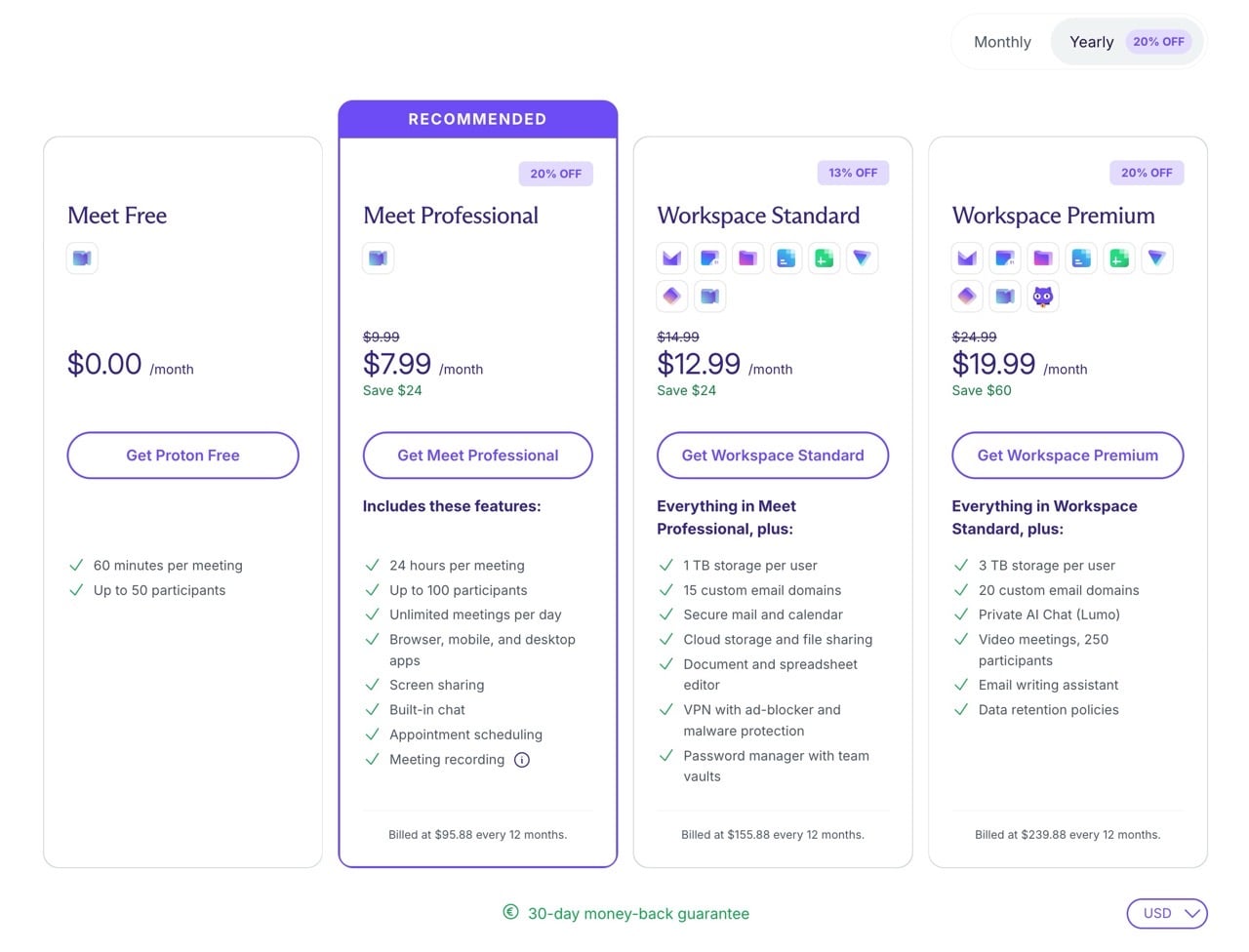Image resolution: width=1249 pixels, height=952 pixels.
Task: Click the Proton Meet icon under Meet Free
Action: (x=82, y=258)
